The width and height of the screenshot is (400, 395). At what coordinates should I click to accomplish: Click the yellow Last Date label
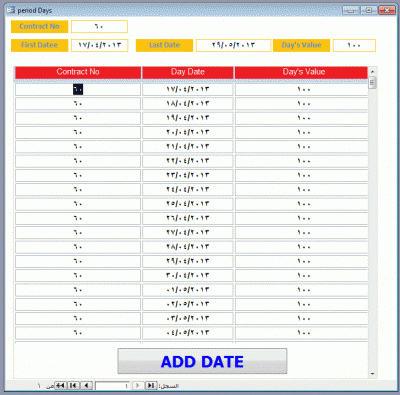[x=164, y=45]
